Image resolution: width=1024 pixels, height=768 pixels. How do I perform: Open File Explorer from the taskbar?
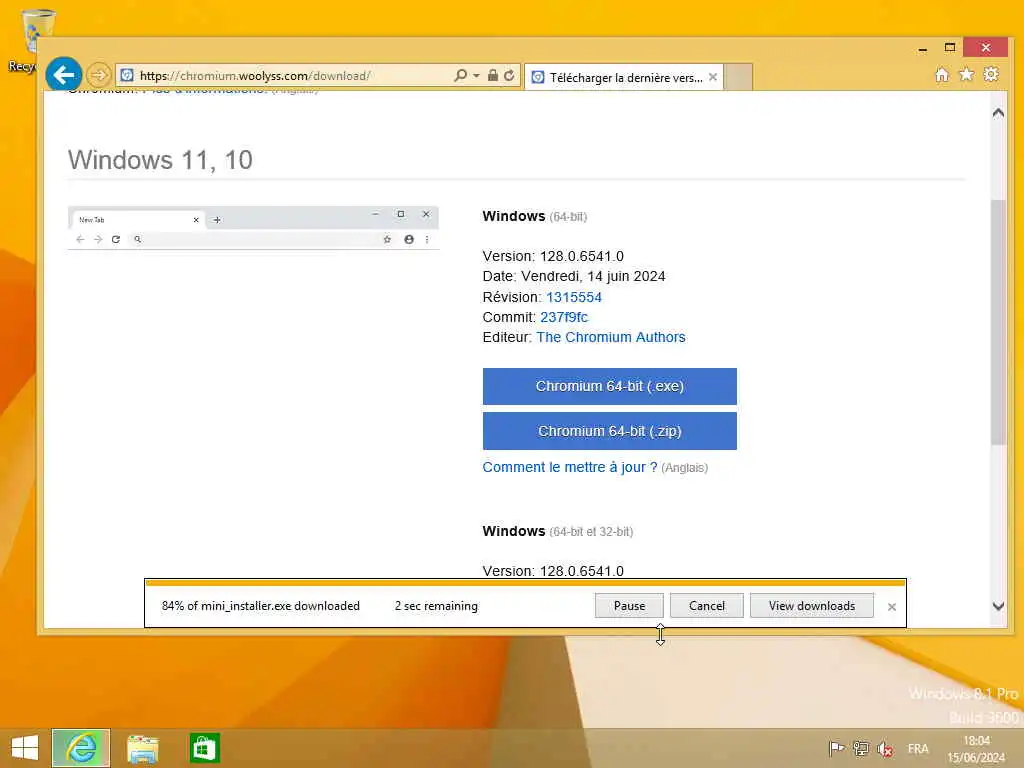(x=143, y=748)
